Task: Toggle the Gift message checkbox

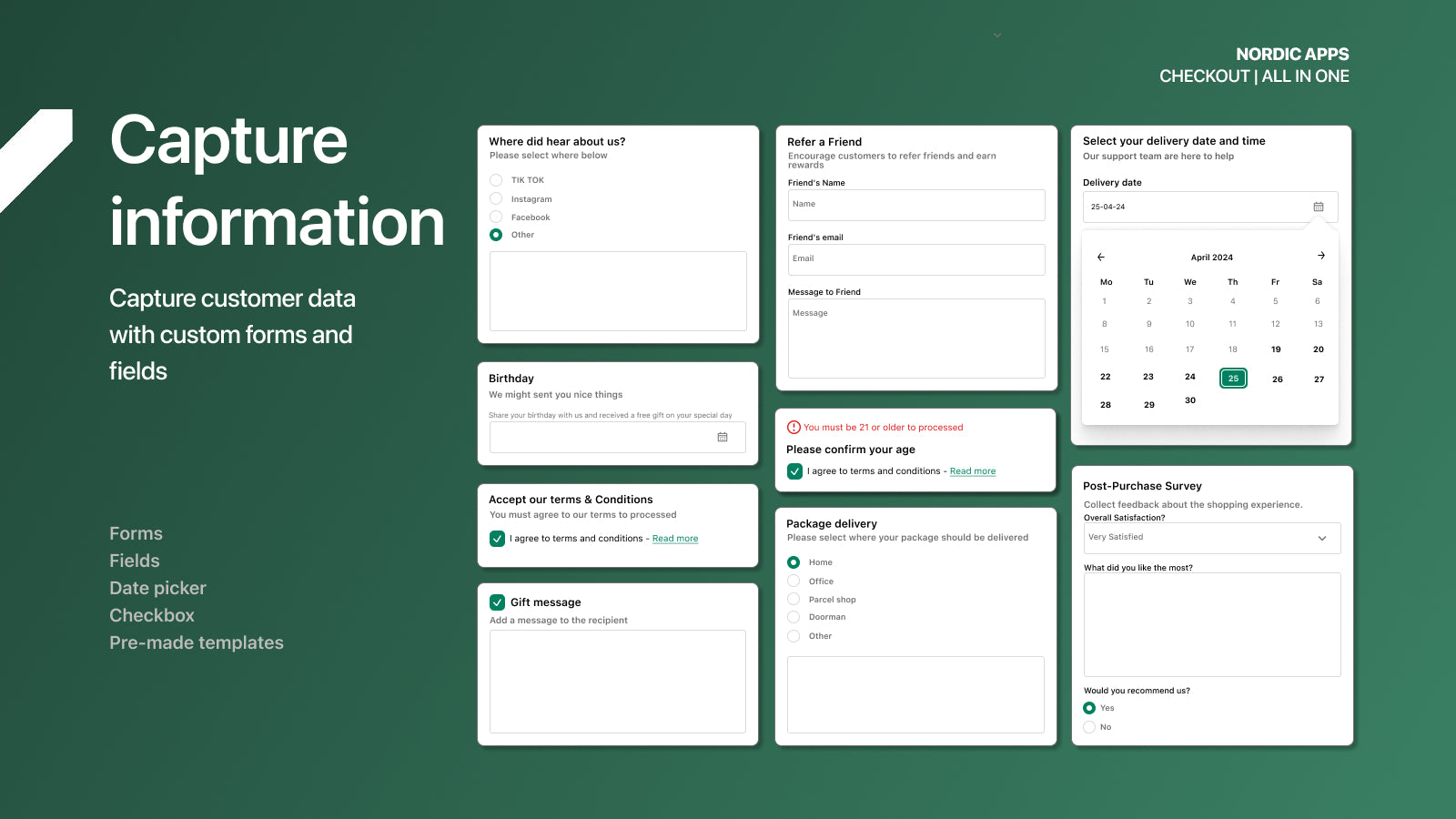Action: [497, 602]
